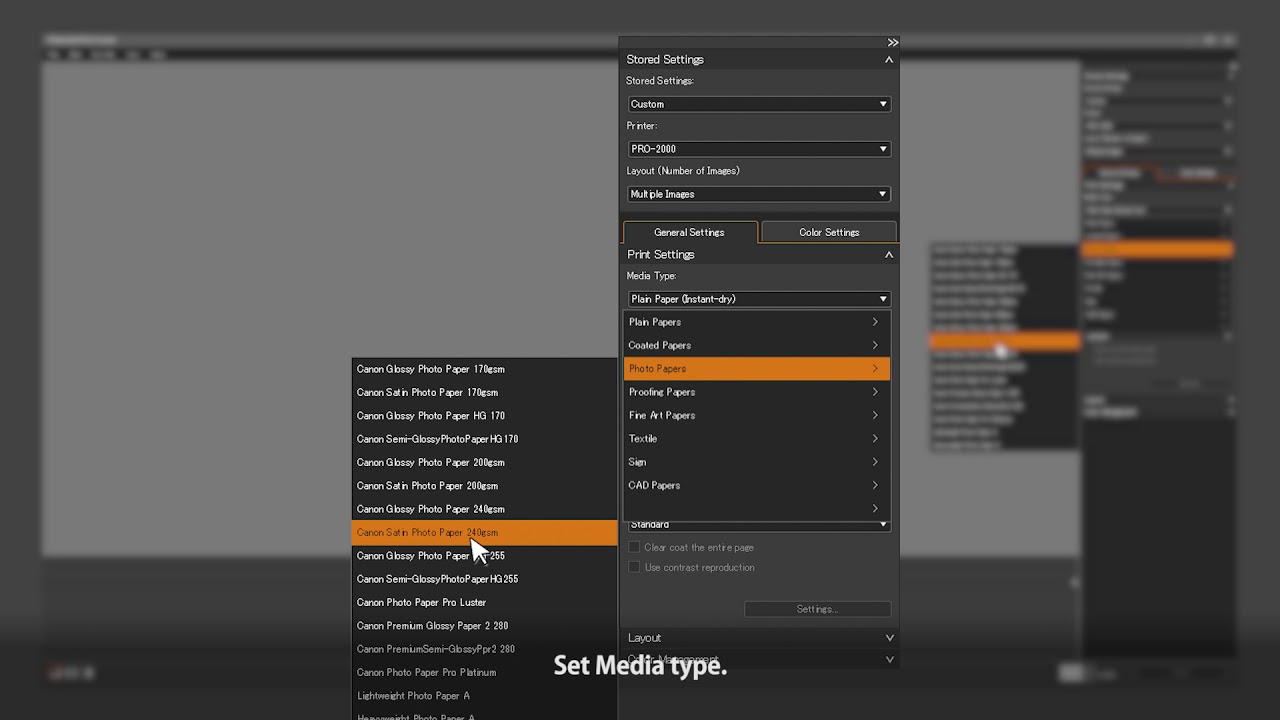The height and width of the screenshot is (720, 1280).
Task: Switch to the Color Settings tab
Action: click(829, 232)
